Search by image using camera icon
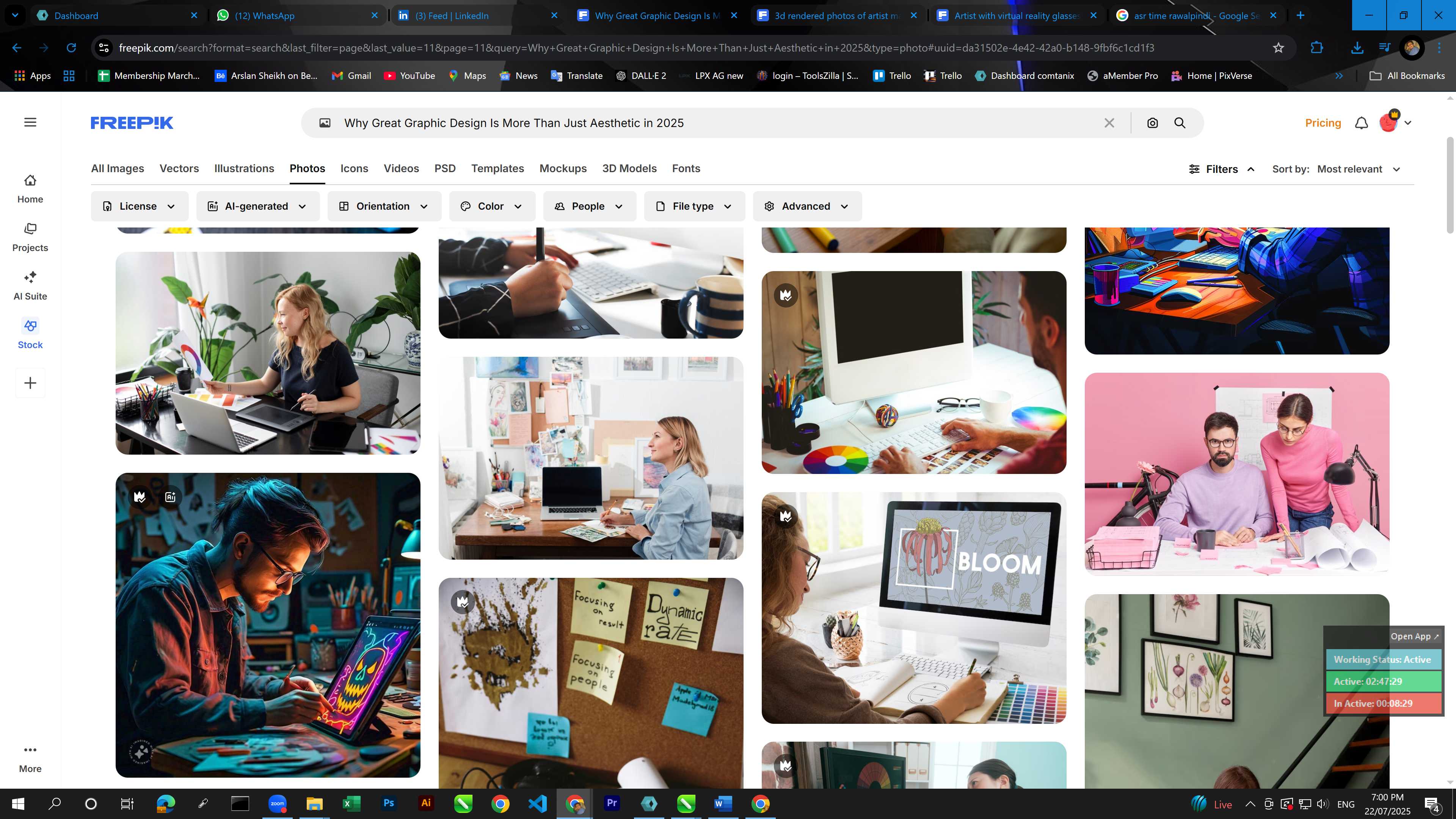Image resolution: width=1456 pixels, height=819 pixels. 1153,122
